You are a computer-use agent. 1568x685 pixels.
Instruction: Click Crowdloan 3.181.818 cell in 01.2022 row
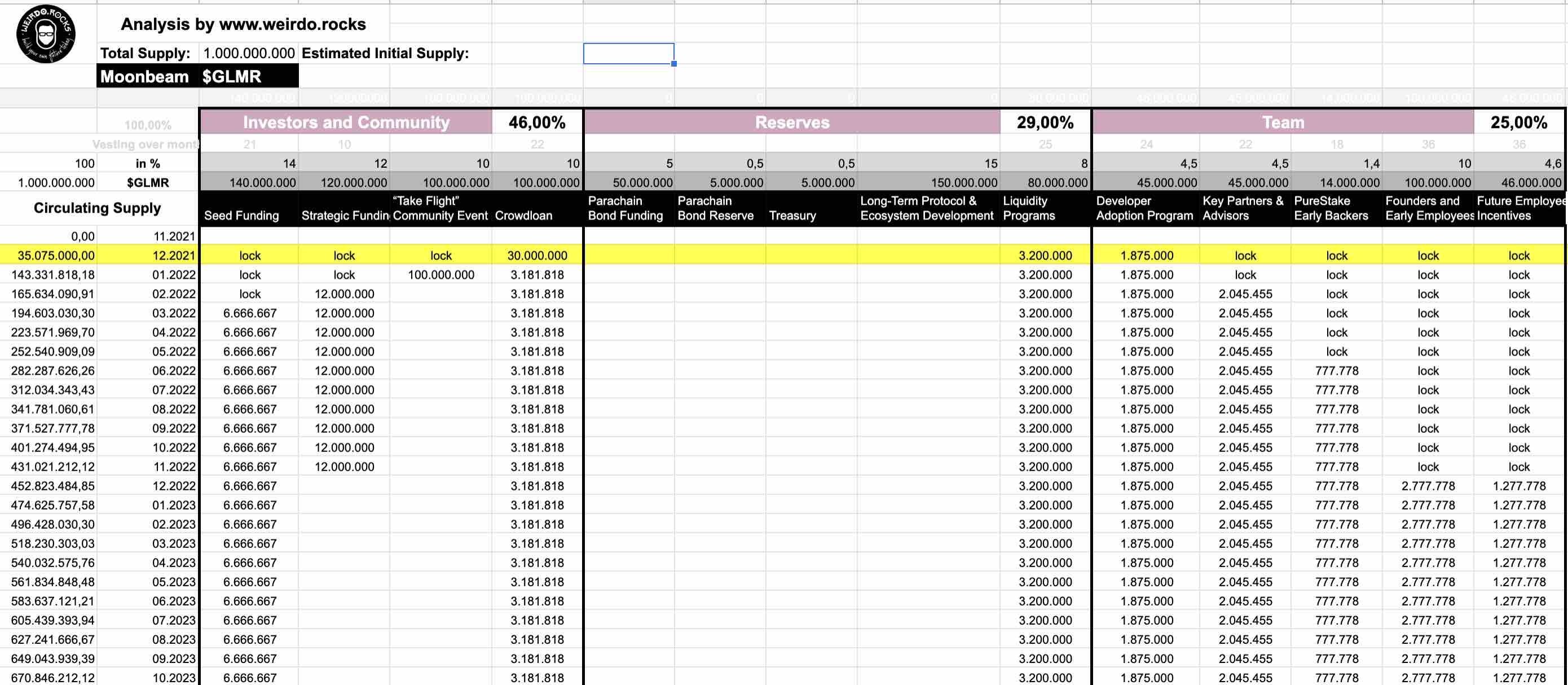[x=537, y=275]
